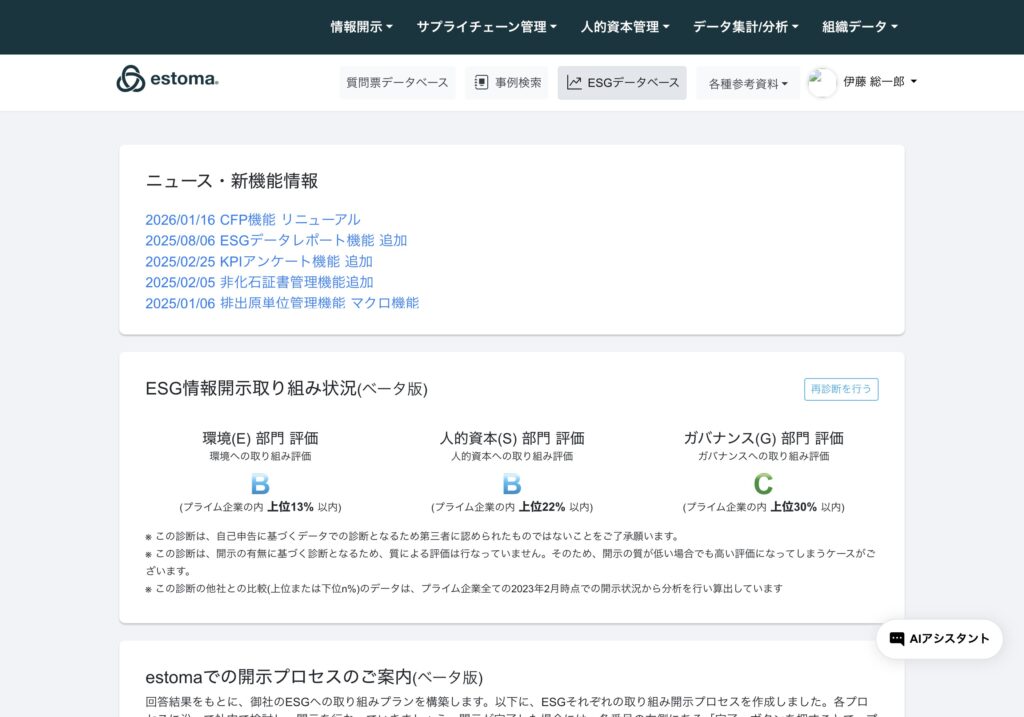
Task: Open the 組織データ menu
Action: click(x=860, y=27)
